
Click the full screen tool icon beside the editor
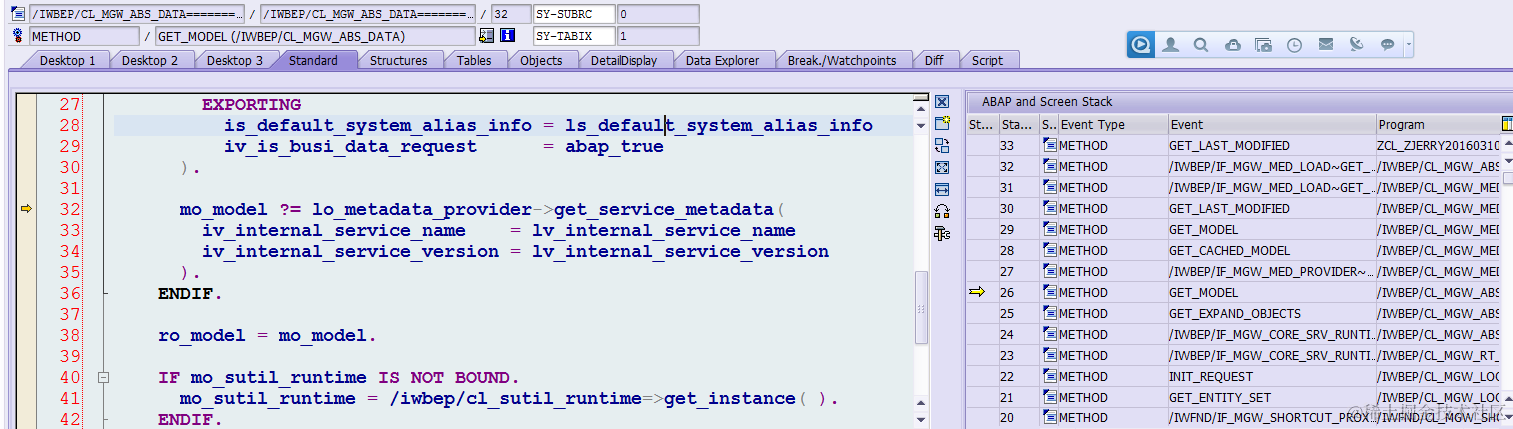coord(941,168)
